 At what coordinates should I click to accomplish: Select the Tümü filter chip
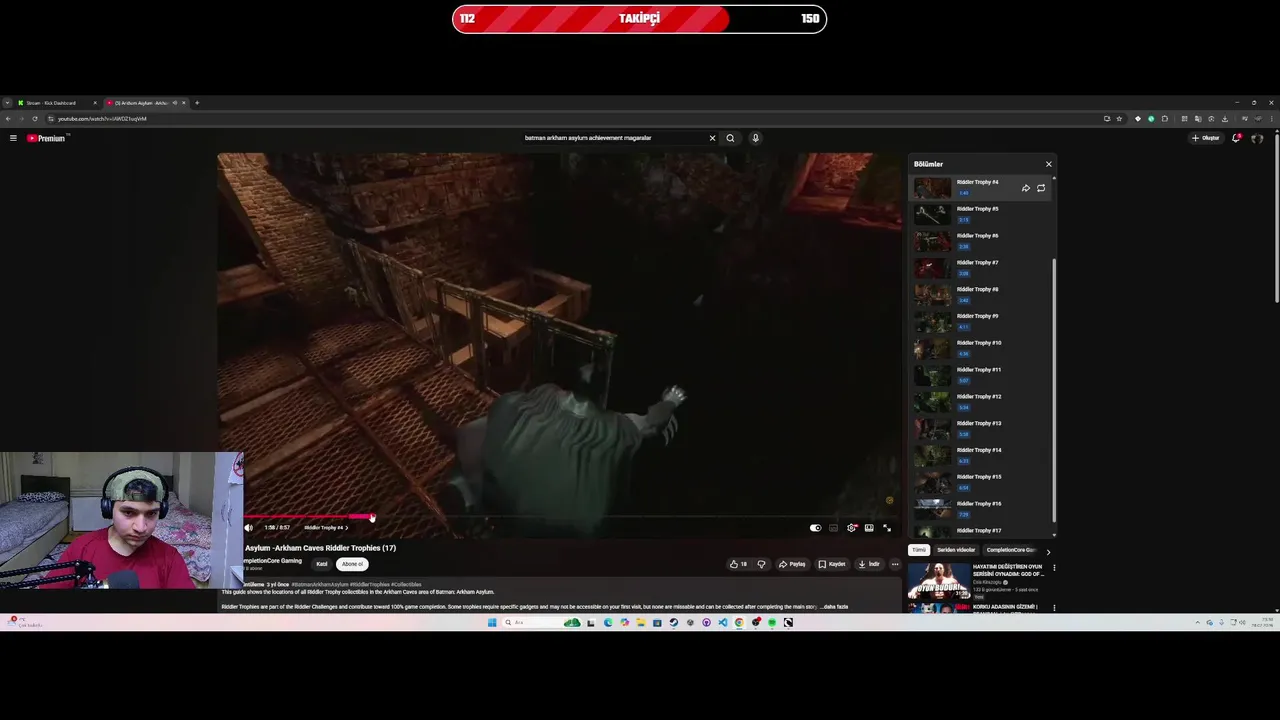click(x=919, y=550)
